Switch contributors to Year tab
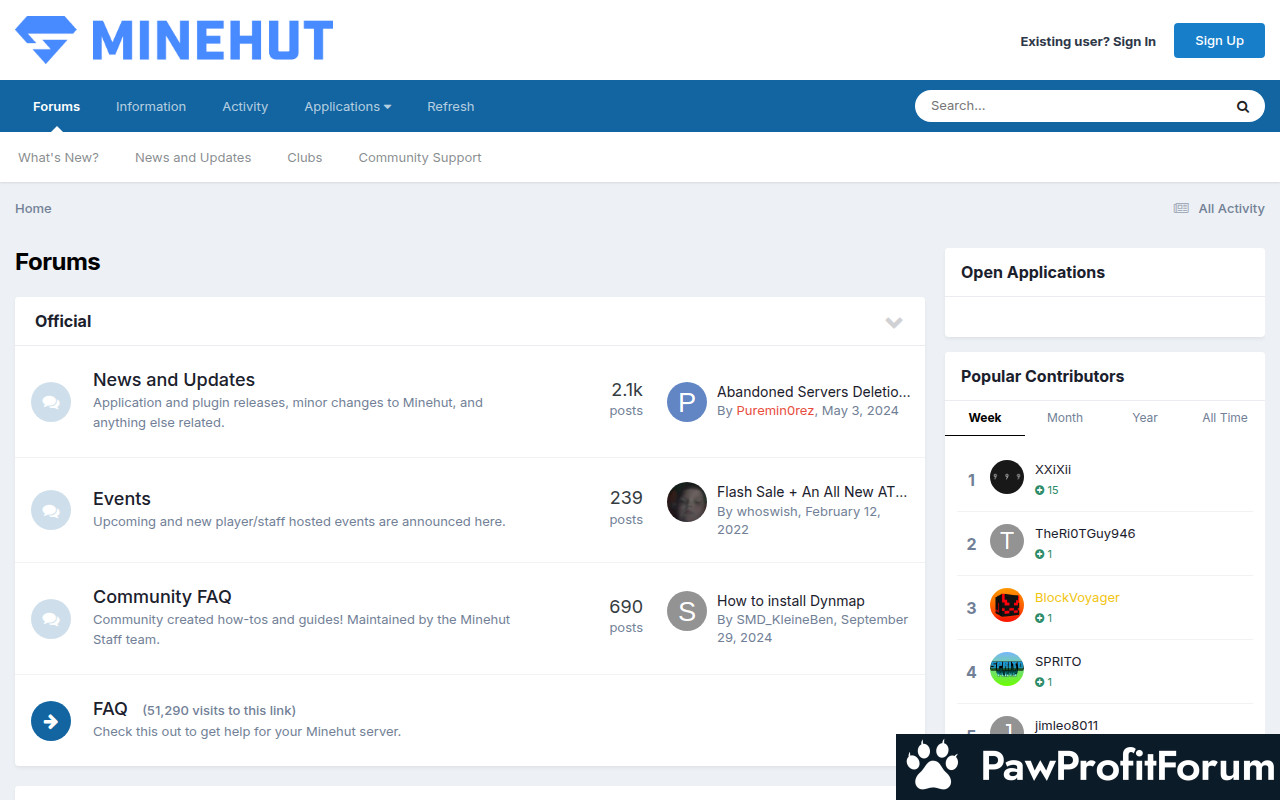 [x=1145, y=418]
